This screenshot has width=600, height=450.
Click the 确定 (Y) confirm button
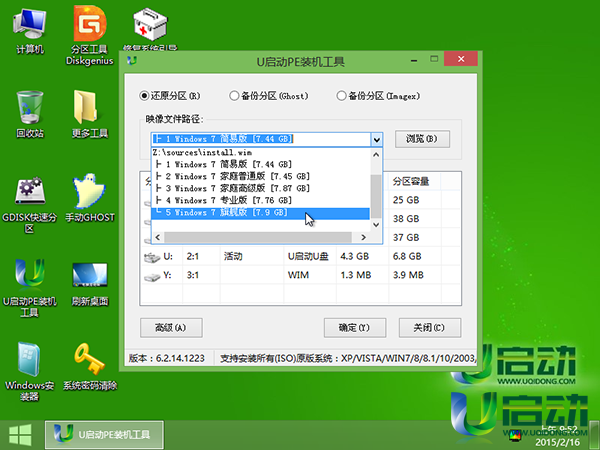point(355,328)
